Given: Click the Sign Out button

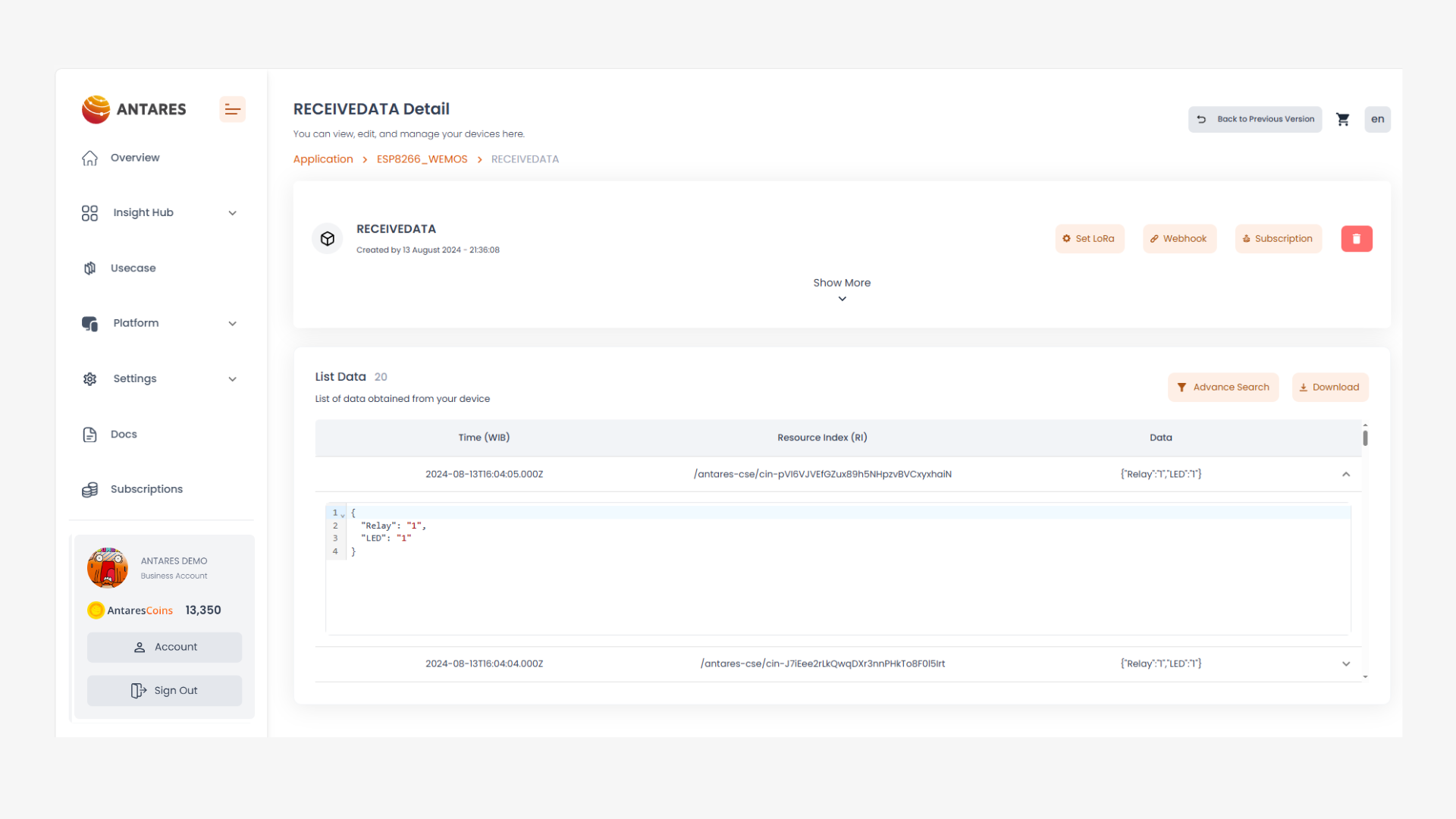Looking at the screenshot, I should [165, 691].
